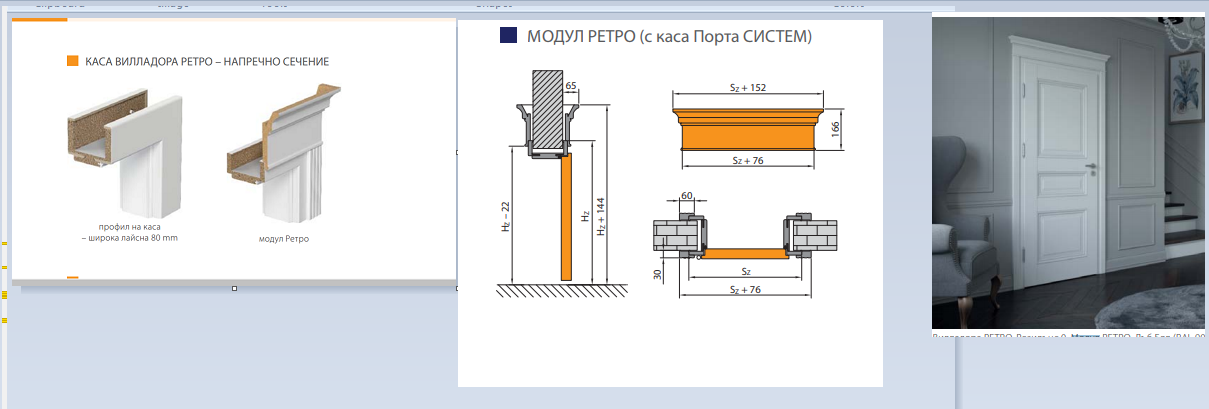
Task: Click the Sz + 152 dimension label
Action: pyautogui.click(x=749, y=89)
